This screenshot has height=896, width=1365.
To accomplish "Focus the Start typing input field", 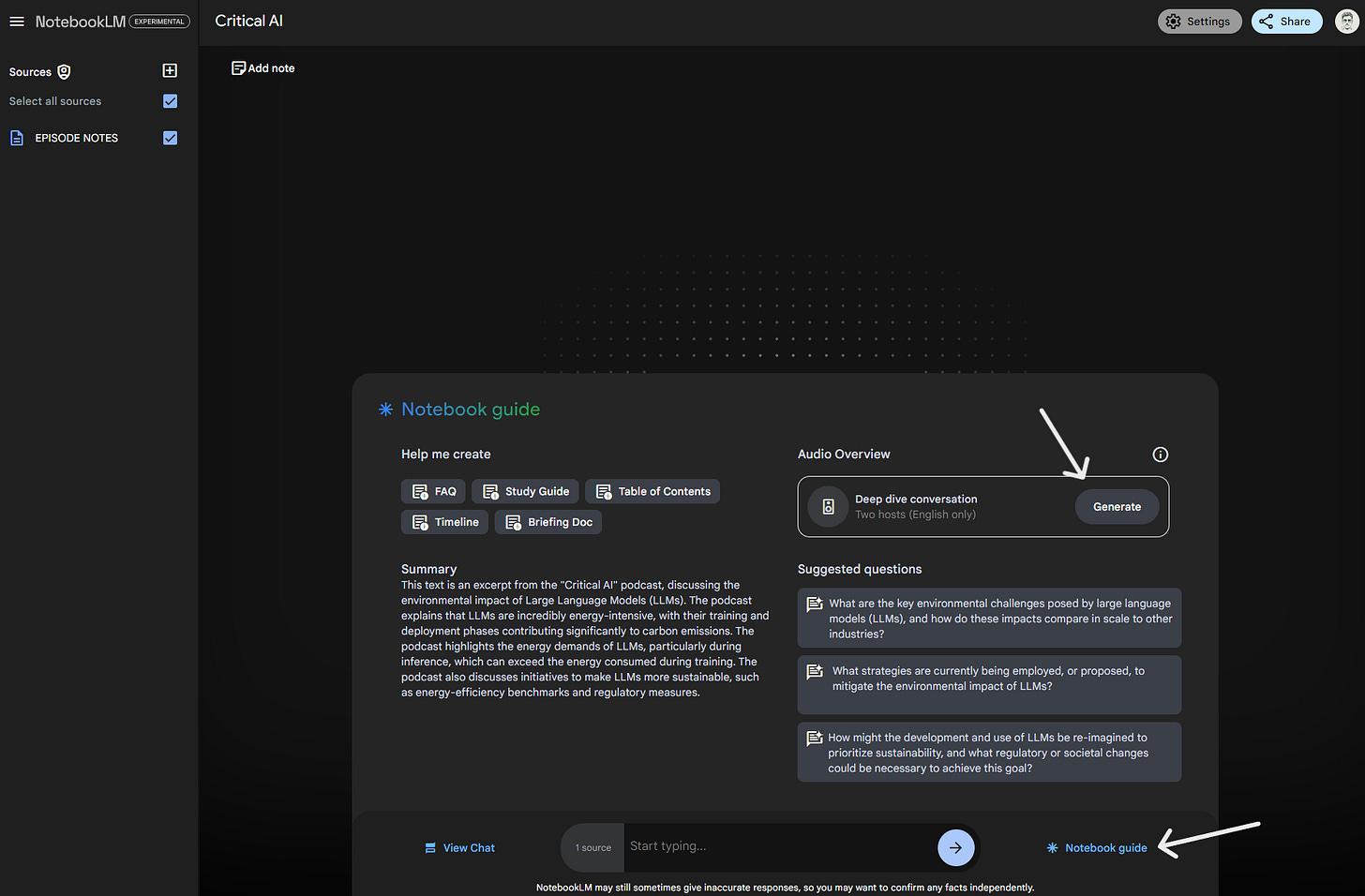I will pos(778,846).
